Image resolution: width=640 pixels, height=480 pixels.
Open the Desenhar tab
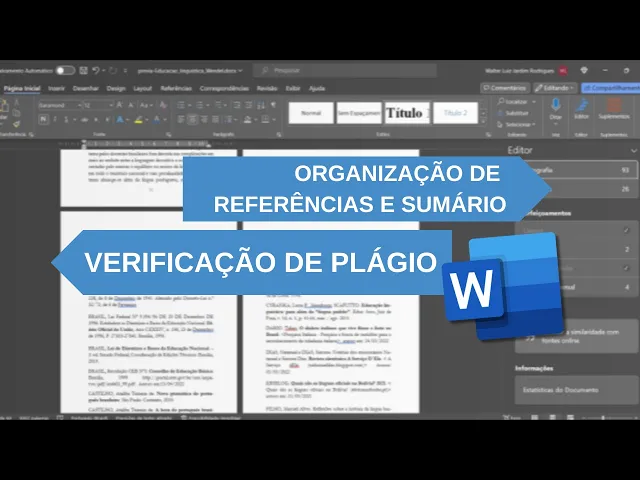(x=86, y=88)
